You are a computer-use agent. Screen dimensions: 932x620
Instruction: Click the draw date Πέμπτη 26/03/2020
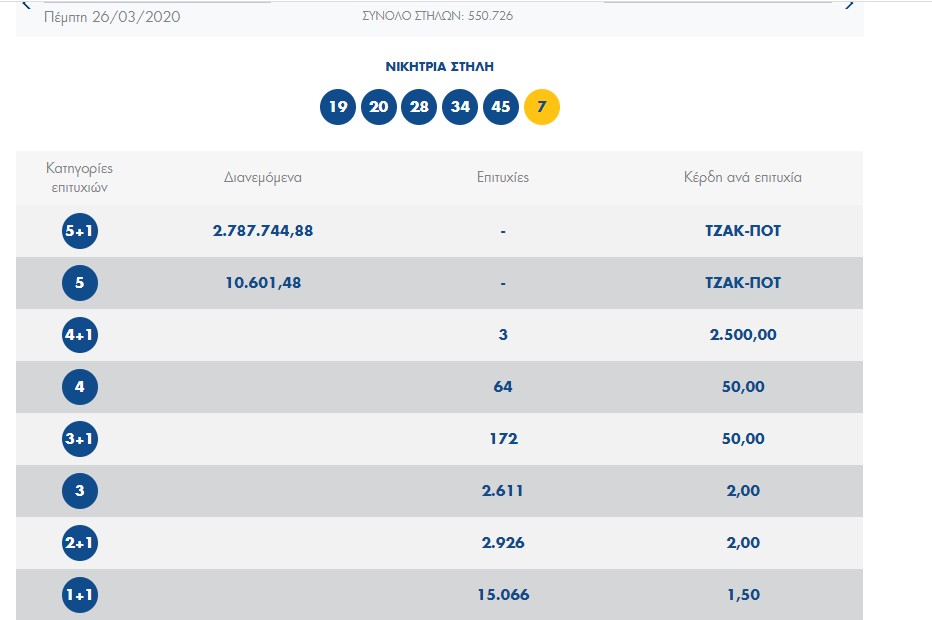112,17
